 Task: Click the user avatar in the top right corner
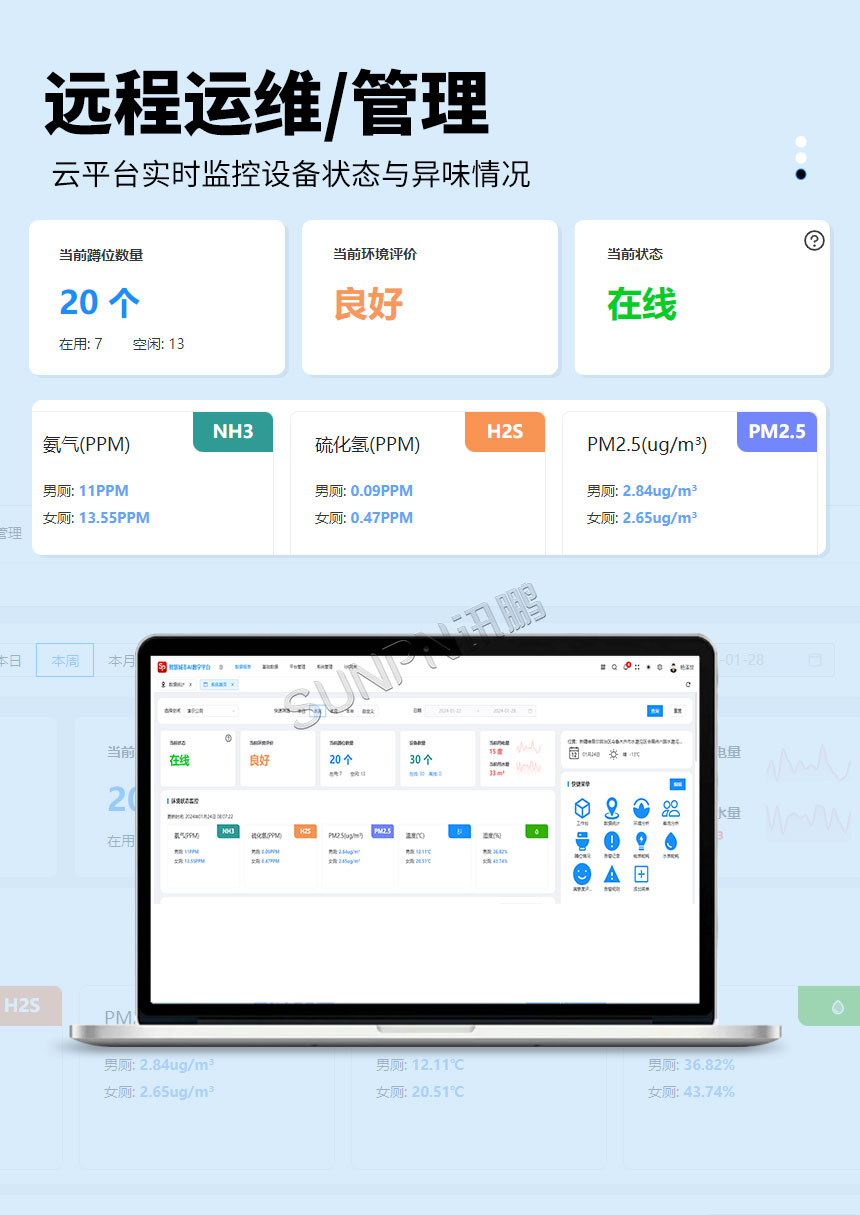pyautogui.click(x=673, y=668)
